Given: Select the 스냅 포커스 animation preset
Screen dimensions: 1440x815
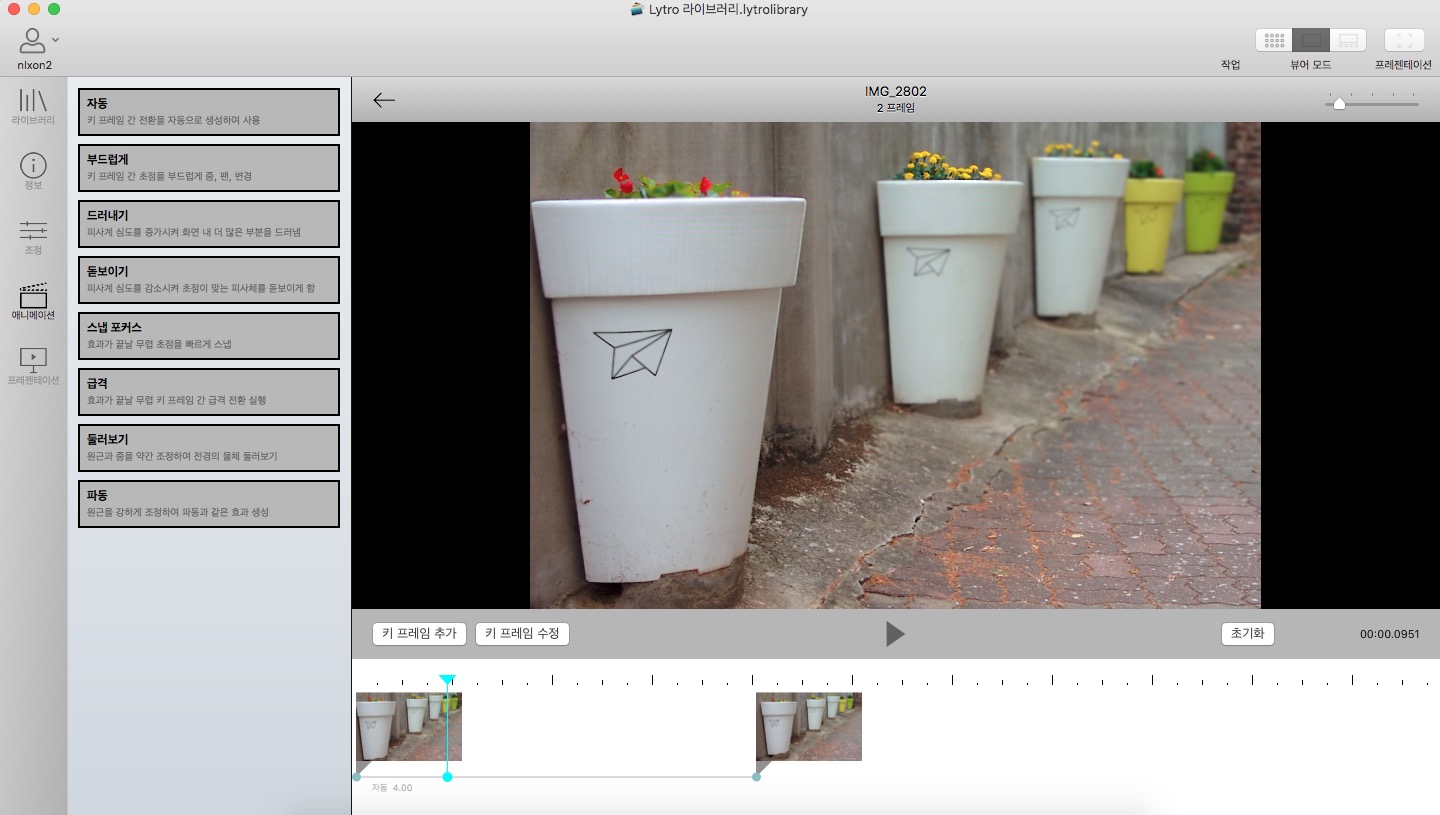Looking at the screenshot, I should 209,336.
